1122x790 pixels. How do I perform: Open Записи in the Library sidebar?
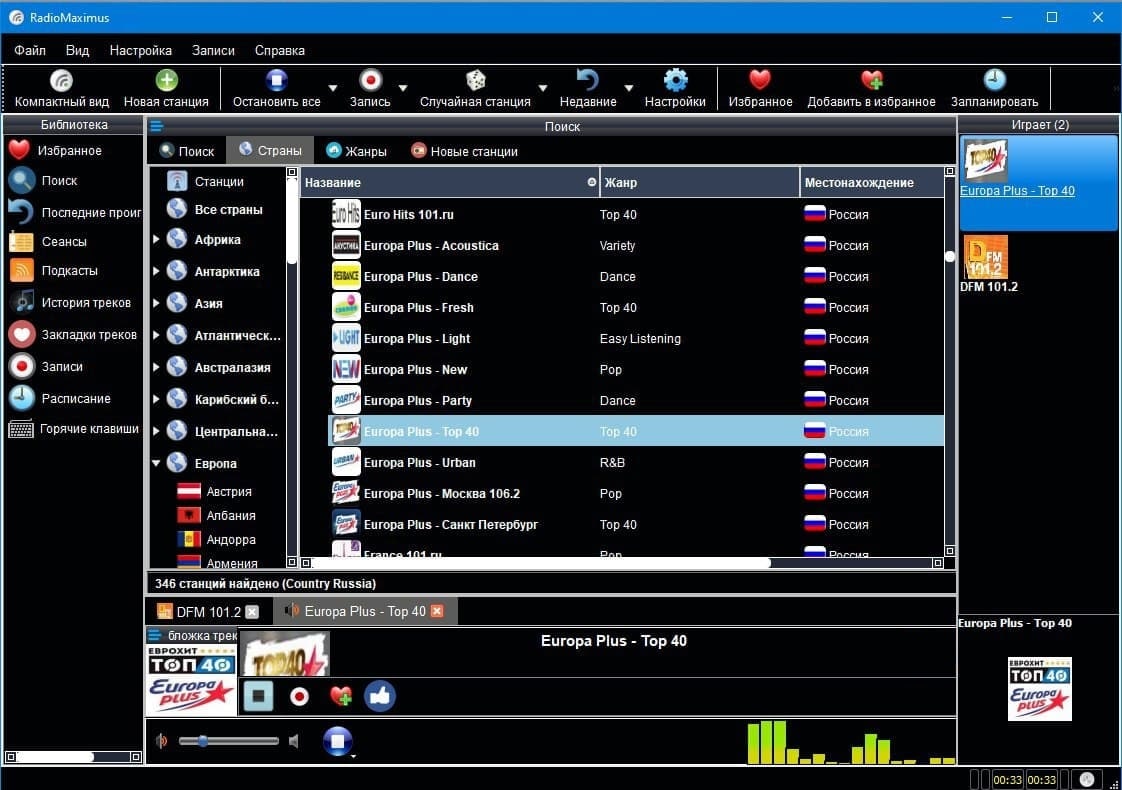[46, 366]
